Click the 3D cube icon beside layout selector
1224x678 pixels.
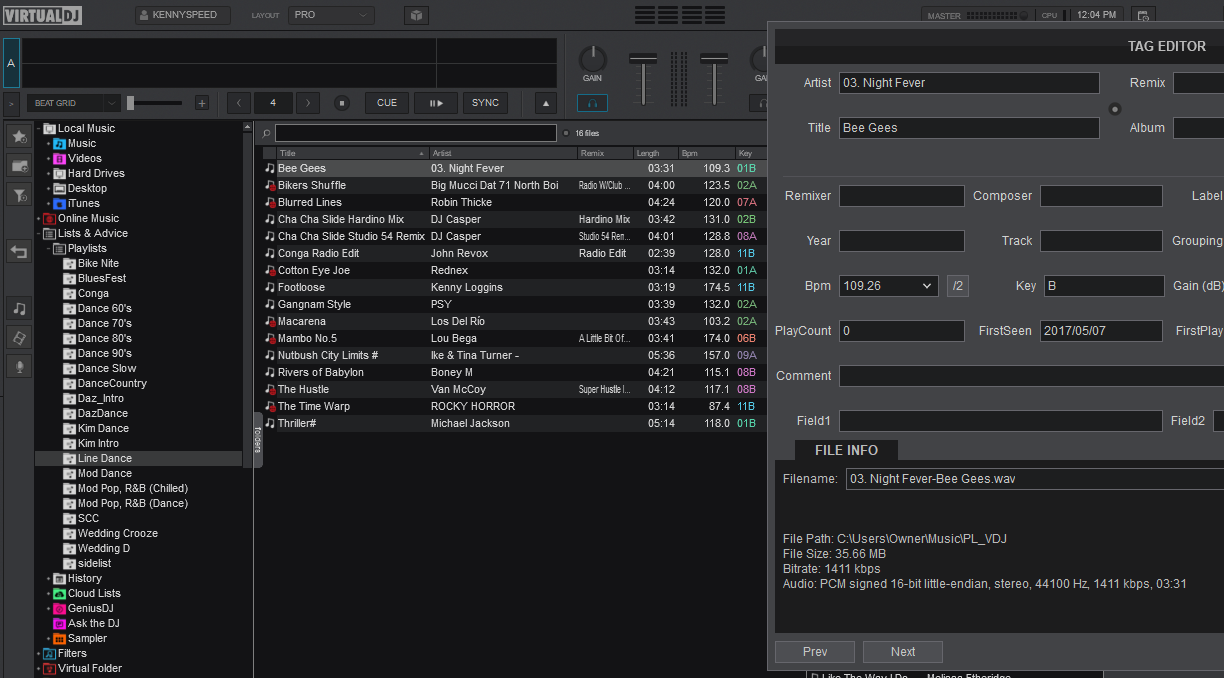pyautogui.click(x=416, y=16)
